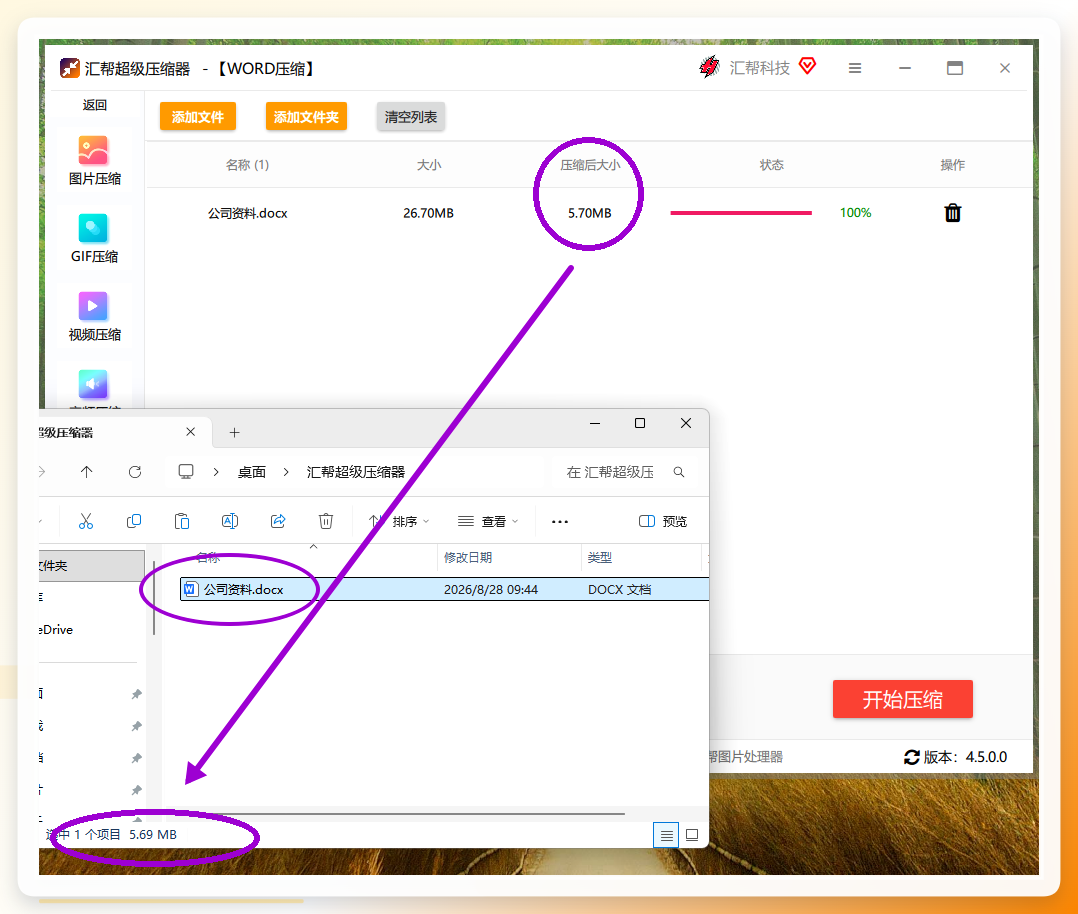Click 公司资料.docx in compressor list
The height and width of the screenshot is (914, 1078).
click(248, 213)
